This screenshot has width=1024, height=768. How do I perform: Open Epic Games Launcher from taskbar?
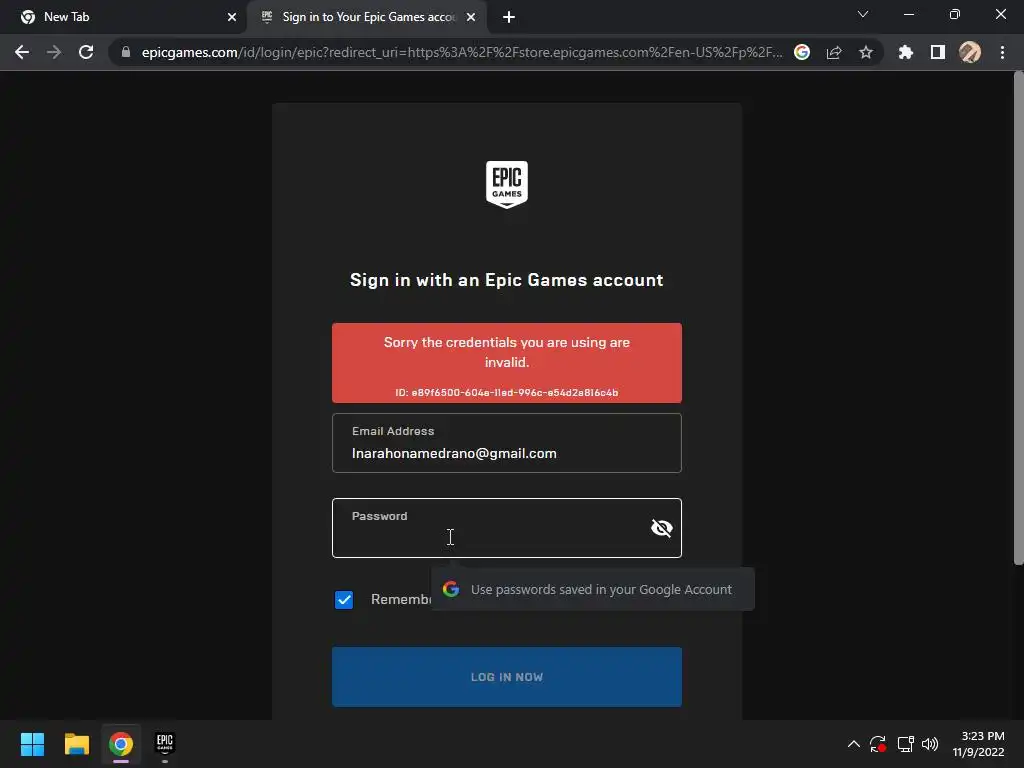pos(165,744)
